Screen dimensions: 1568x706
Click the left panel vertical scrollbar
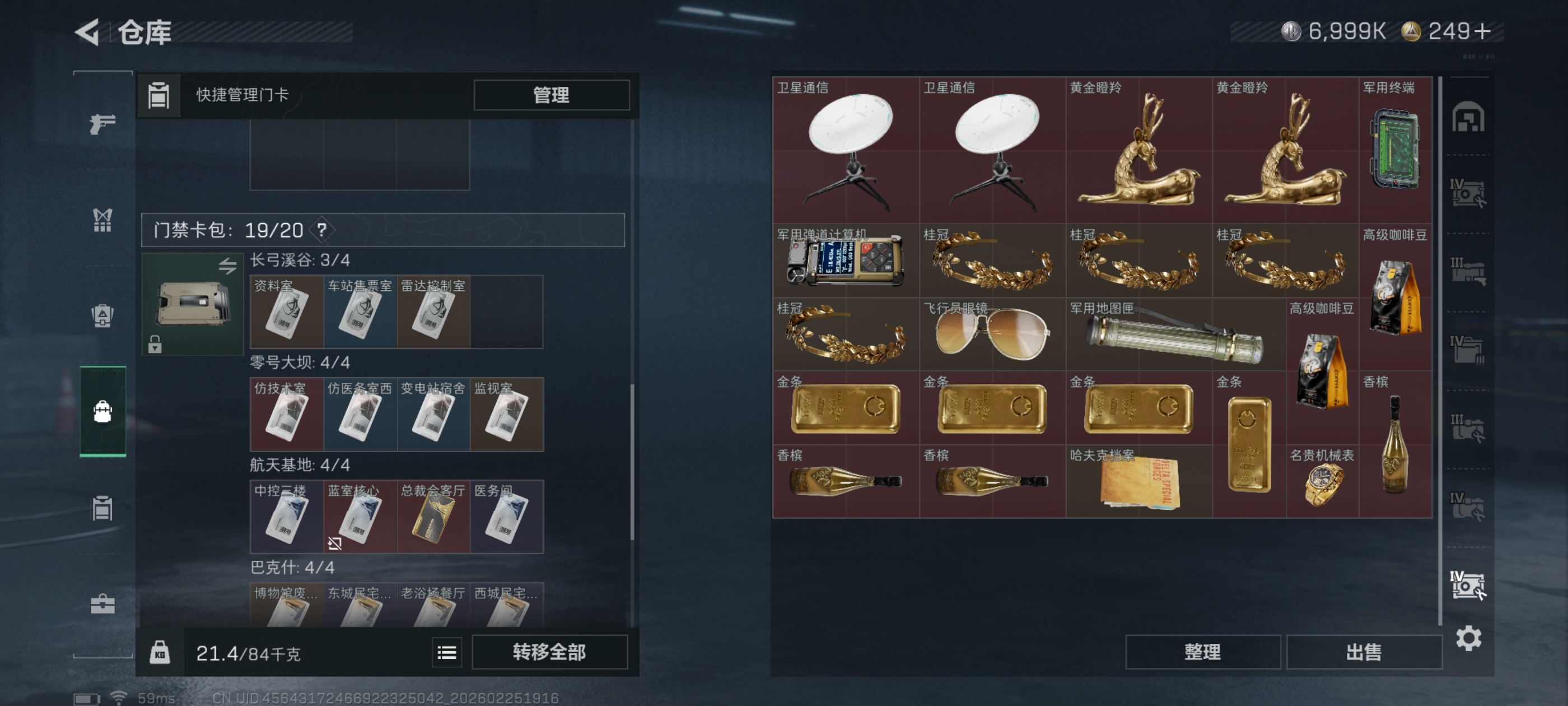(632, 461)
